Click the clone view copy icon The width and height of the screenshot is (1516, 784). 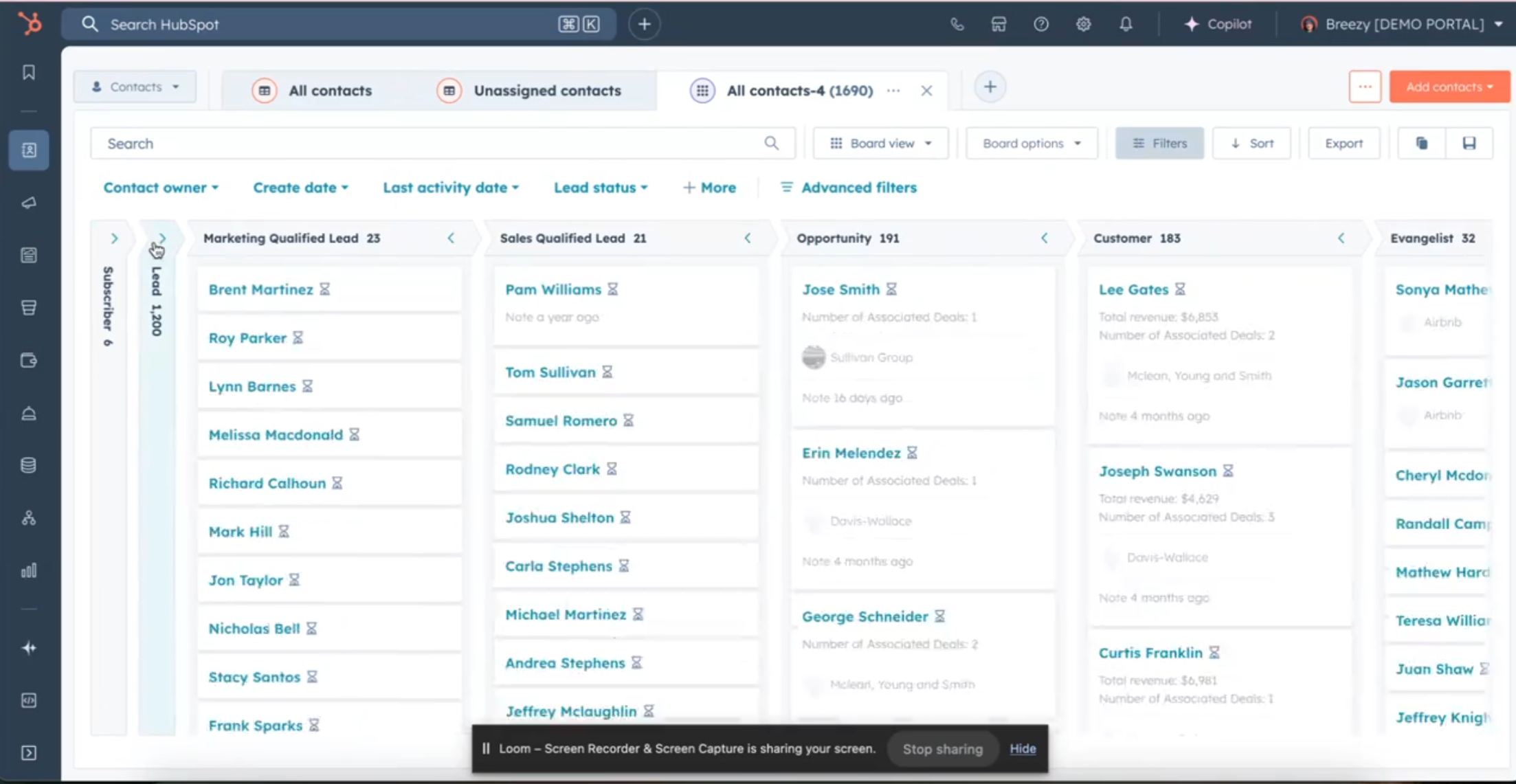coord(1422,143)
